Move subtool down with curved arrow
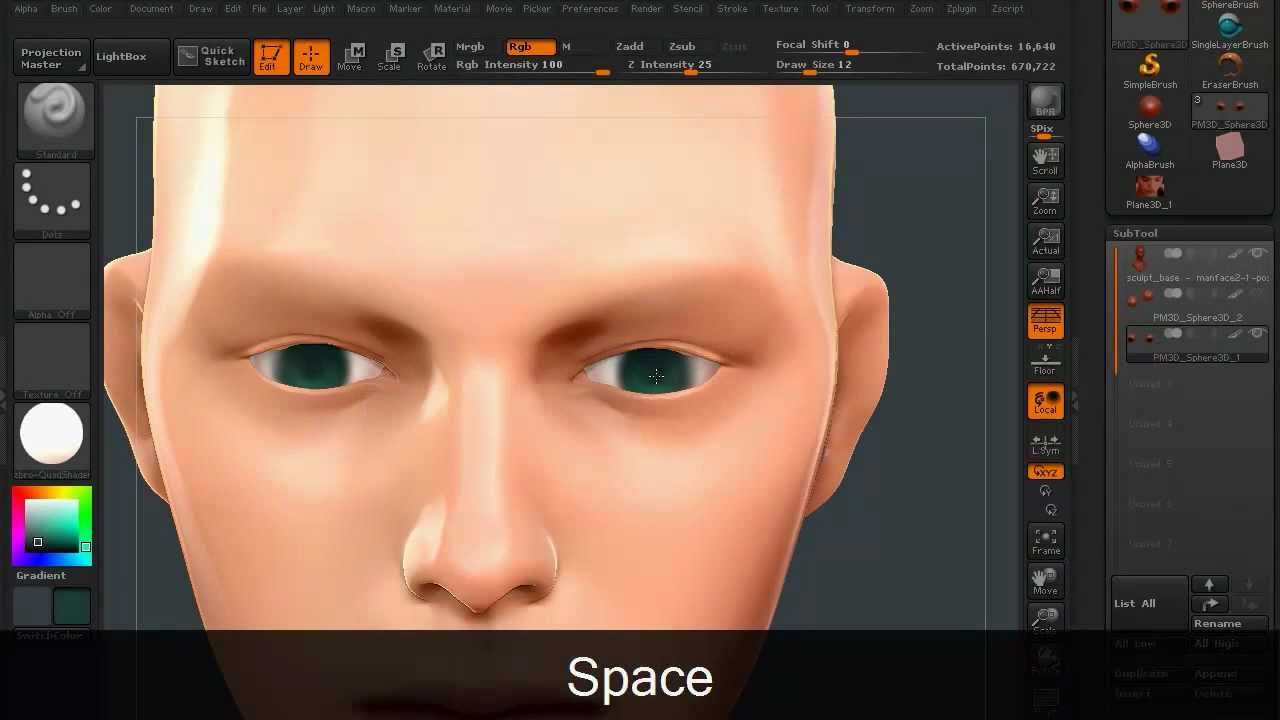Screen dimensions: 1280x720 pos(1209,604)
